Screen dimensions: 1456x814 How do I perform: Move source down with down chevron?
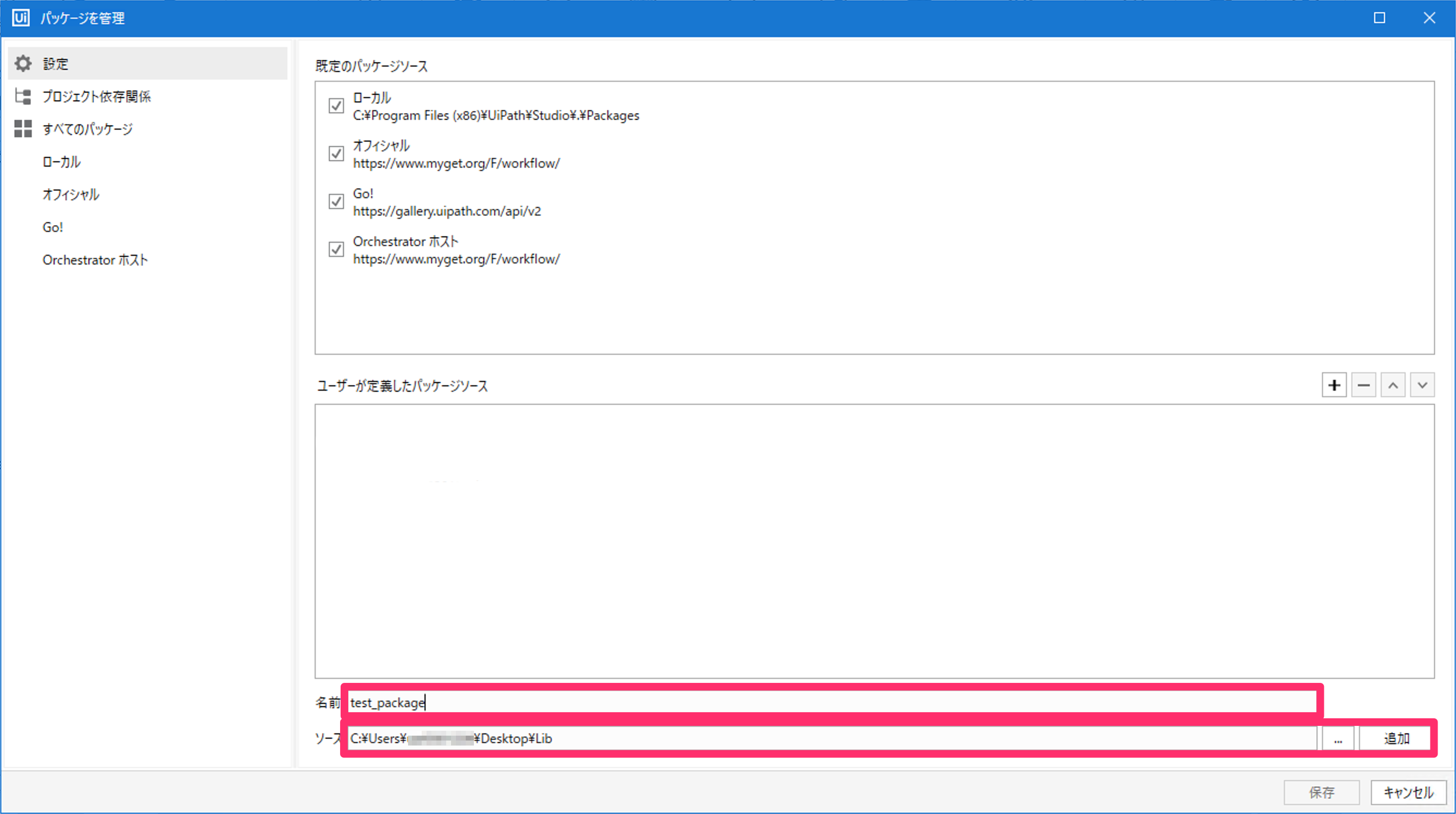pyautogui.click(x=1422, y=386)
